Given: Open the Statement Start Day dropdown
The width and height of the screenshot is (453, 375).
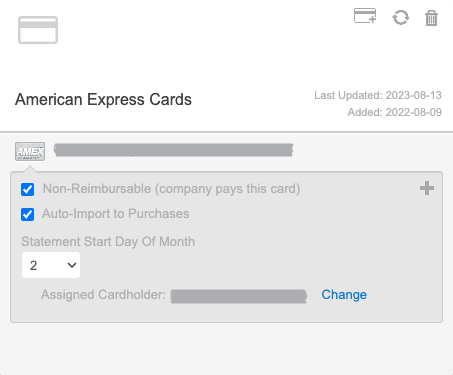Looking at the screenshot, I should coord(51,265).
